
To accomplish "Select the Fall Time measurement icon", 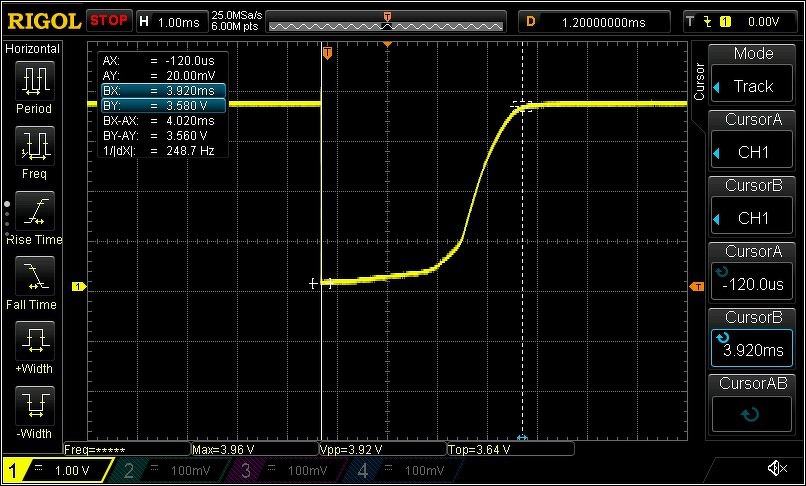I will coord(35,277).
